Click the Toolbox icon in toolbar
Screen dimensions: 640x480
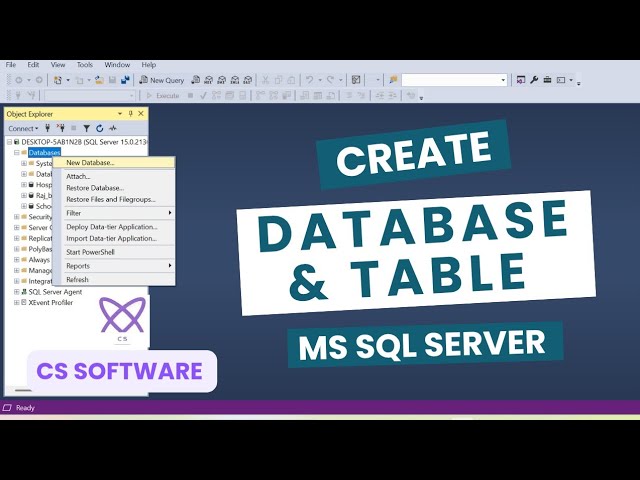(547, 80)
